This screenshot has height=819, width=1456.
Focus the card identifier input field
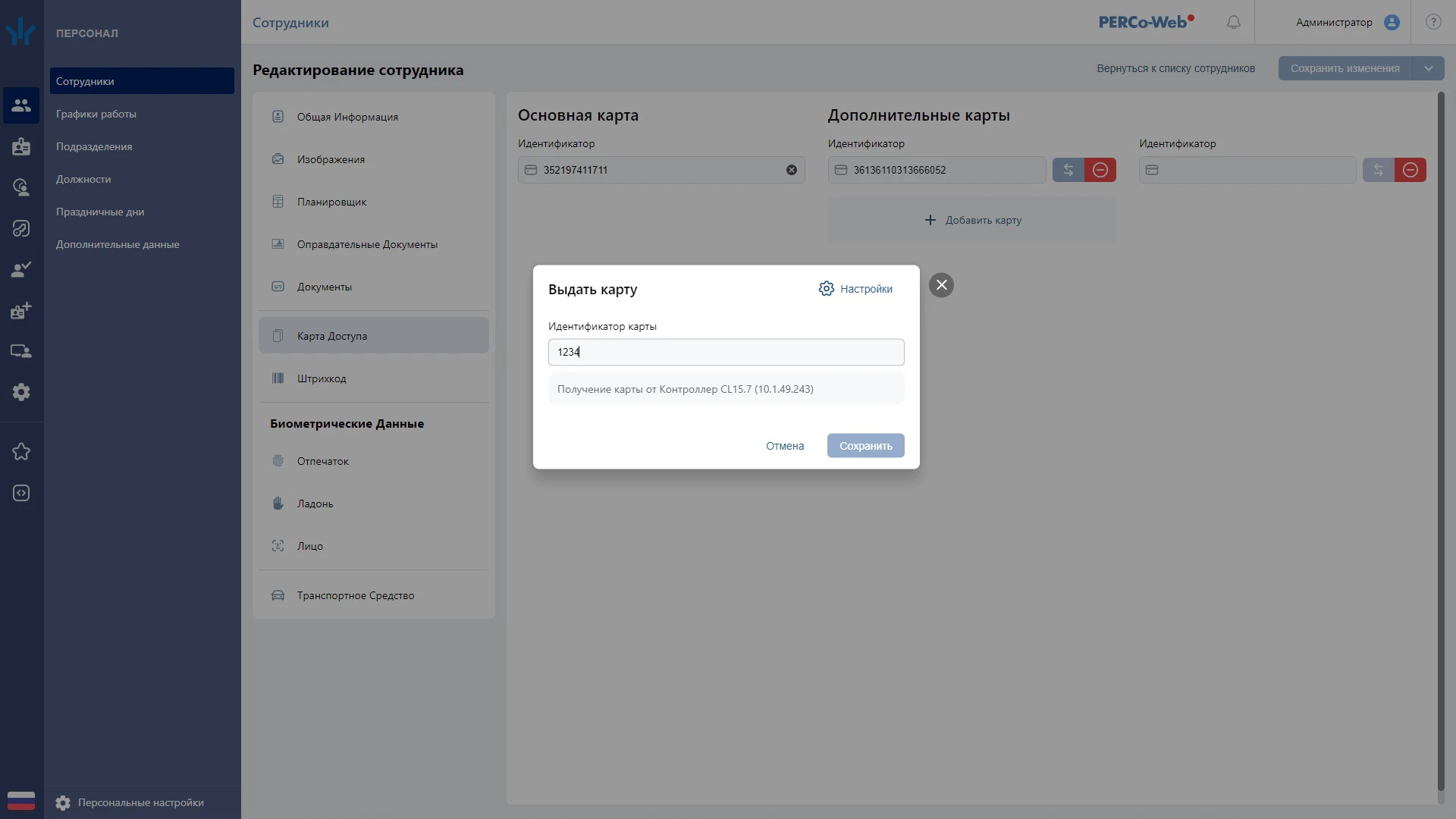(x=726, y=352)
